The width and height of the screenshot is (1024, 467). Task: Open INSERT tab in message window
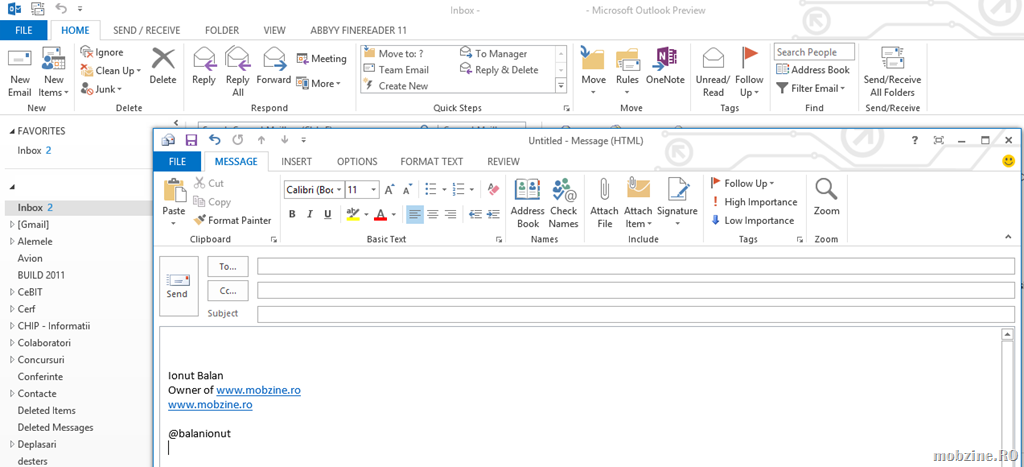[x=296, y=161]
